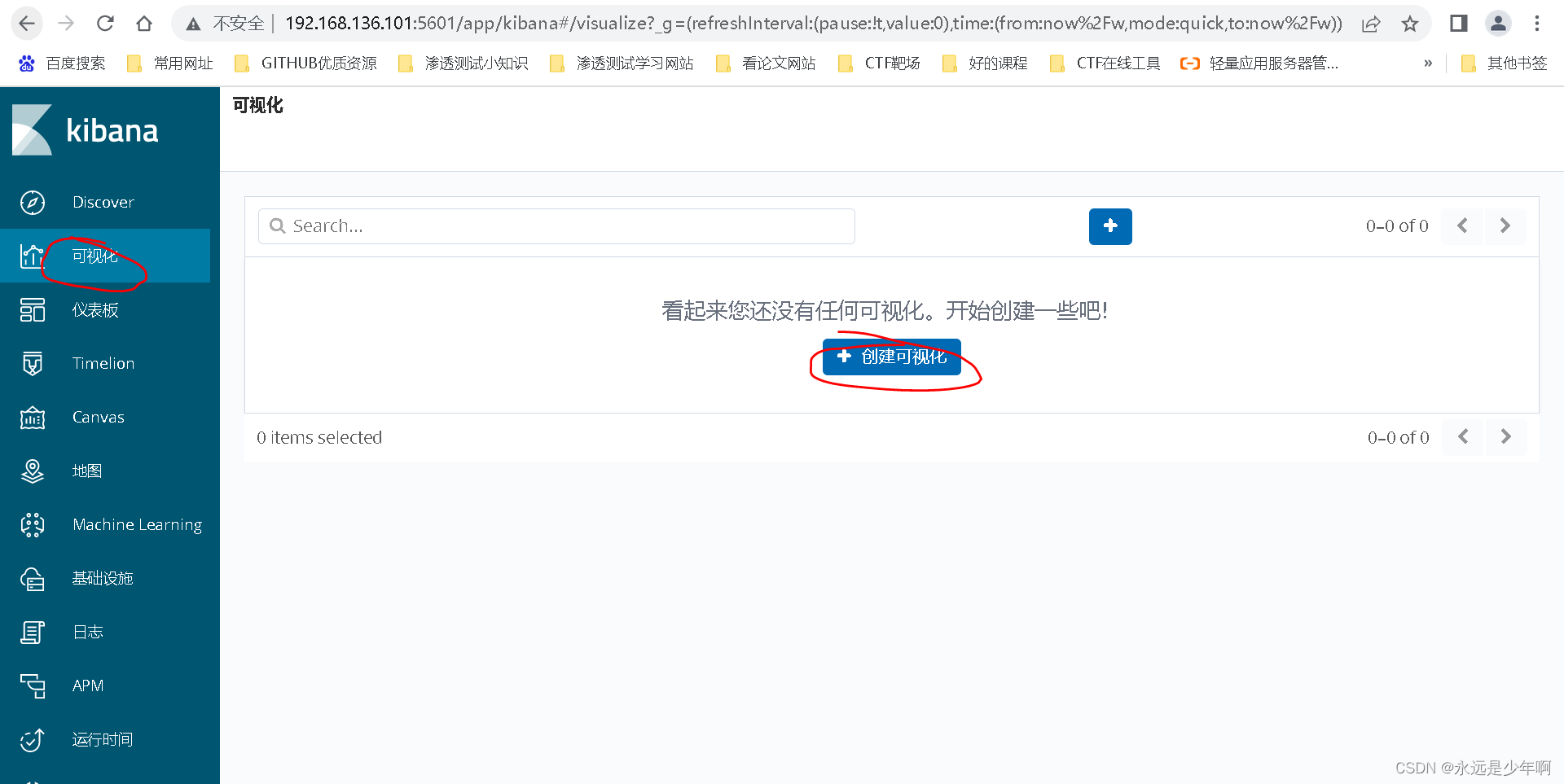Viewport: 1564px width, 784px height.
Task: Click the Visualize chart icon in sidebar
Action: point(33,256)
